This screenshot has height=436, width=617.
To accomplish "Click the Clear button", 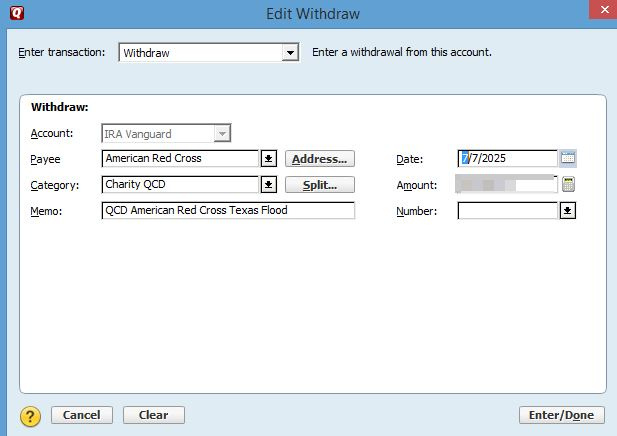I will tap(153, 415).
